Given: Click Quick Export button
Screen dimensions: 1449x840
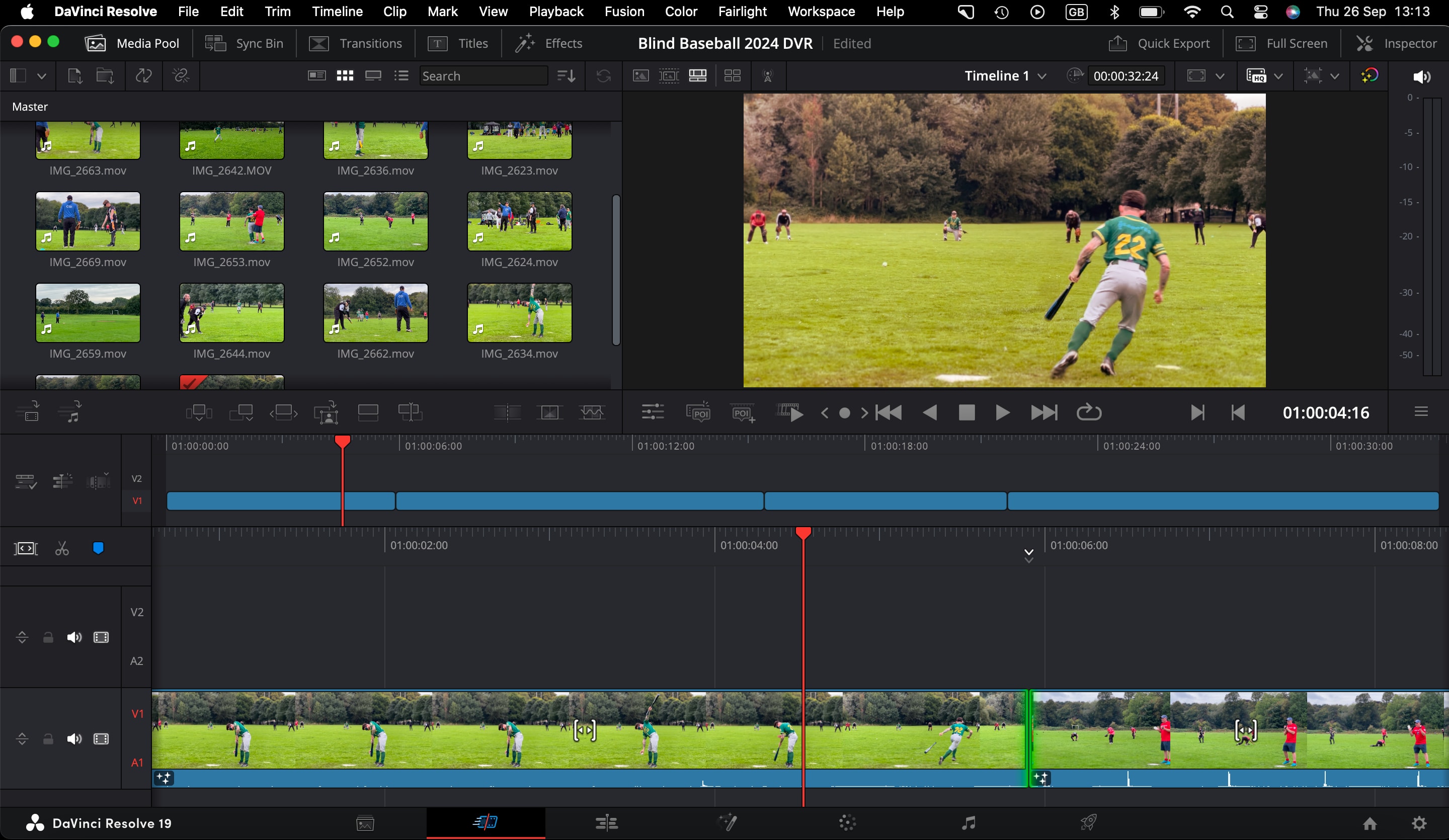Looking at the screenshot, I should pos(1159,43).
